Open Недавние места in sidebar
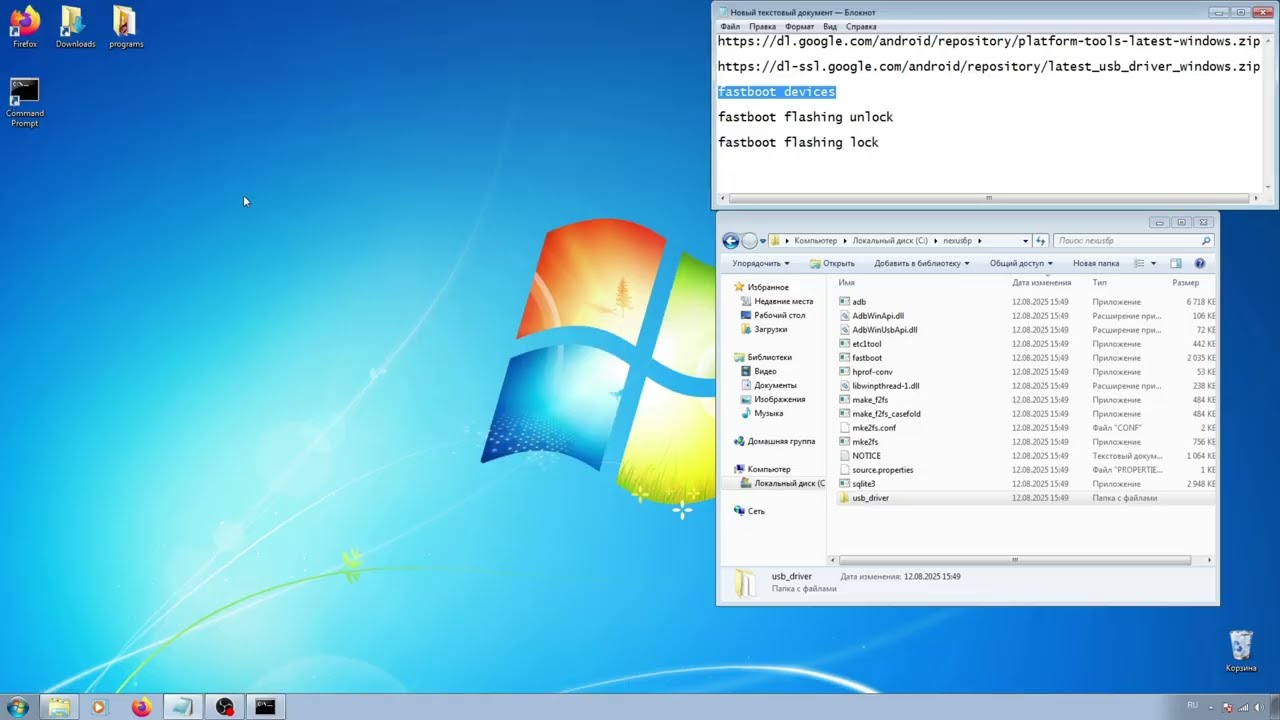1280x720 pixels. click(783, 301)
